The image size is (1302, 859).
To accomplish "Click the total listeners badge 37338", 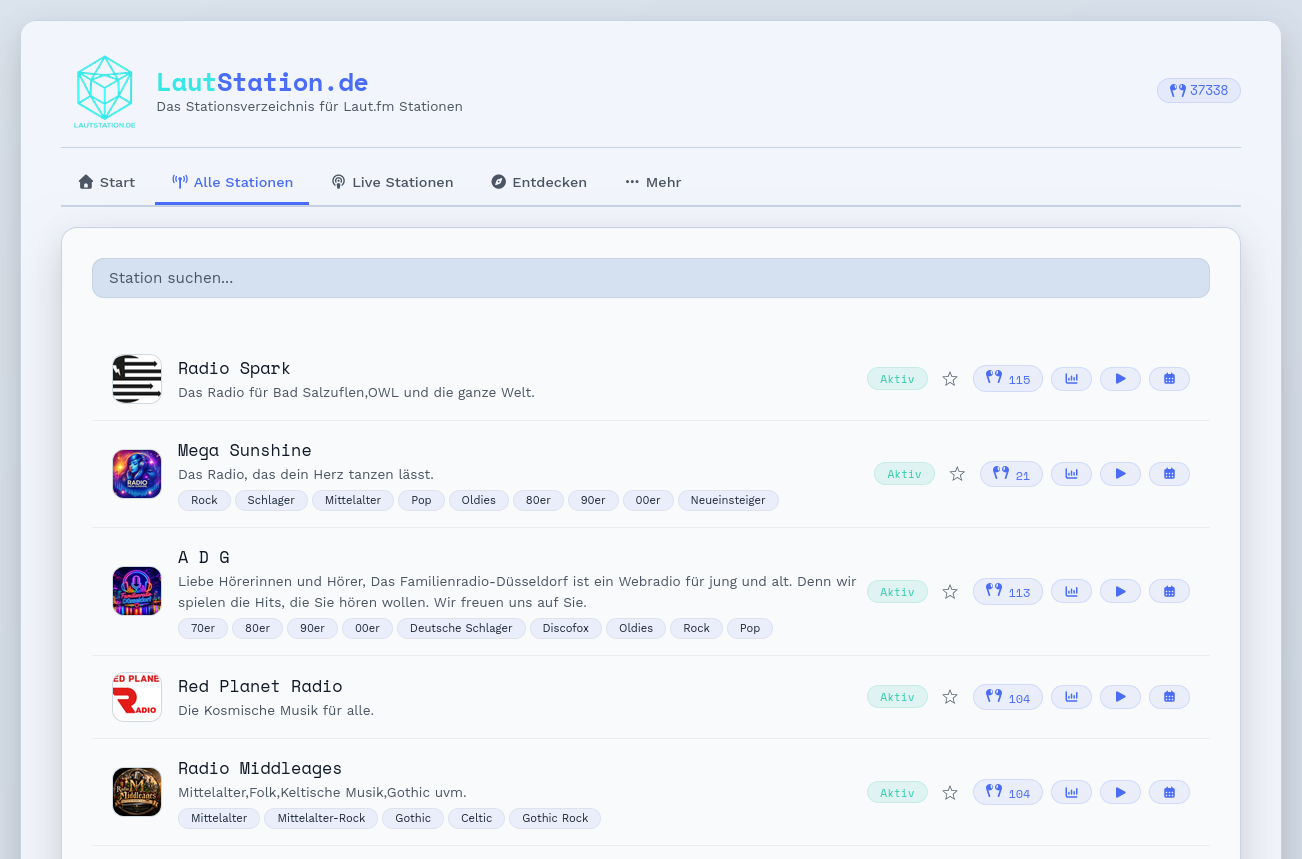I will click(x=1199, y=91).
